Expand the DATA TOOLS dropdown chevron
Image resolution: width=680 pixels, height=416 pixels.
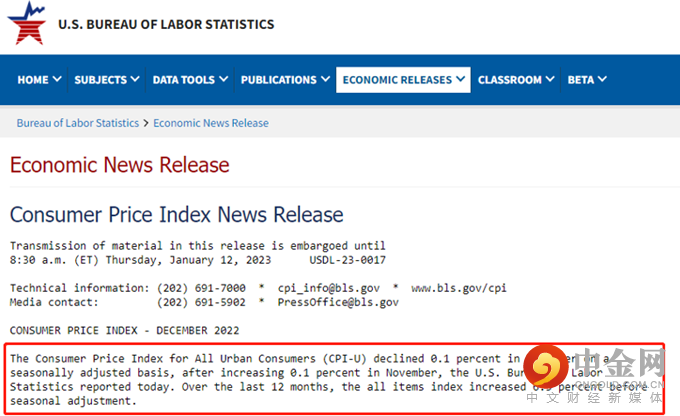[x=223, y=79]
